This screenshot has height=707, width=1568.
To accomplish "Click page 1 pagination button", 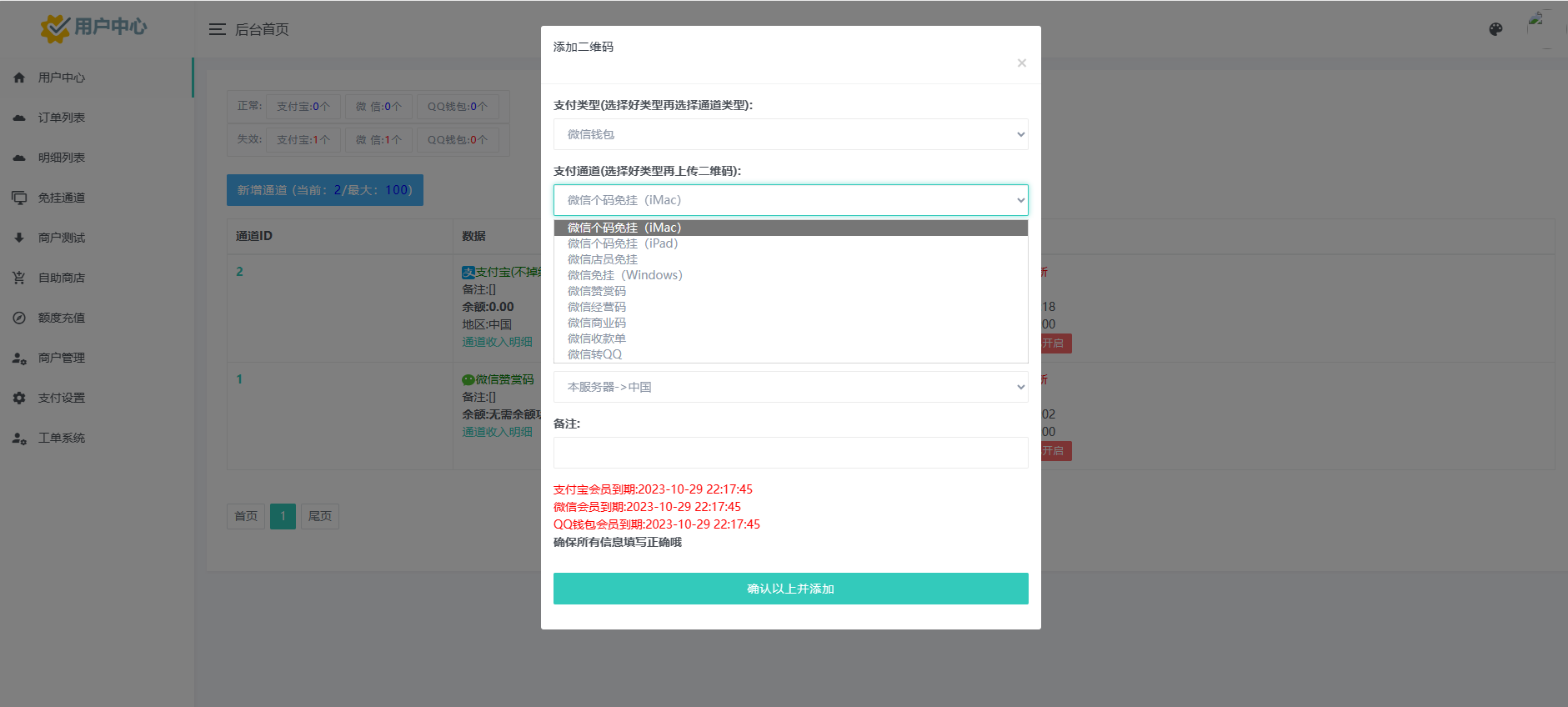I will point(283,516).
